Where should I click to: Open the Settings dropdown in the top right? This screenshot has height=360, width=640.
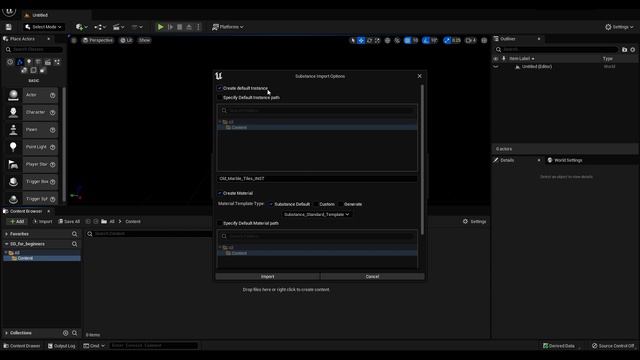pyautogui.click(x=619, y=27)
